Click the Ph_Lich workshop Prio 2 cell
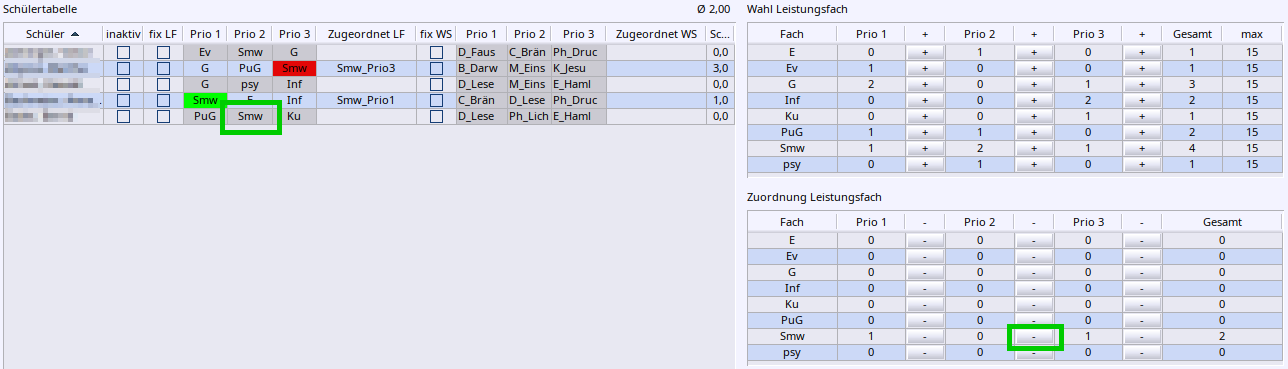This screenshot has height=369, width=1288. pyautogui.click(x=527, y=116)
